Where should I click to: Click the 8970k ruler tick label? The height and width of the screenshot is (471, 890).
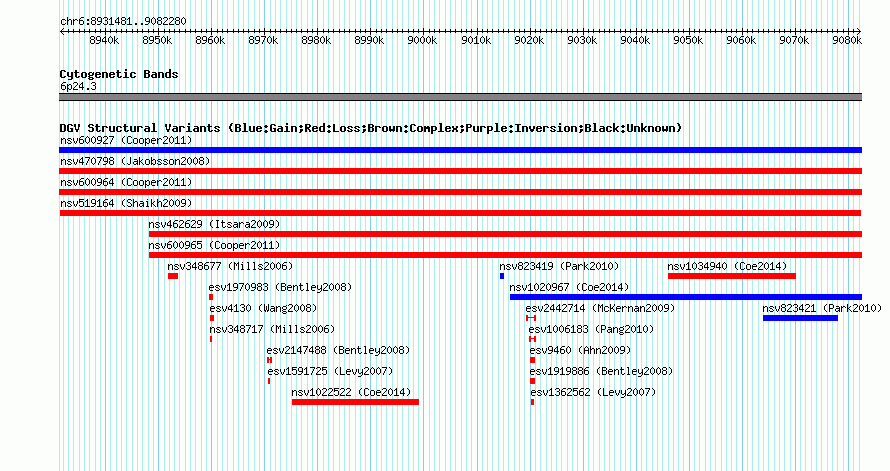click(263, 40)
